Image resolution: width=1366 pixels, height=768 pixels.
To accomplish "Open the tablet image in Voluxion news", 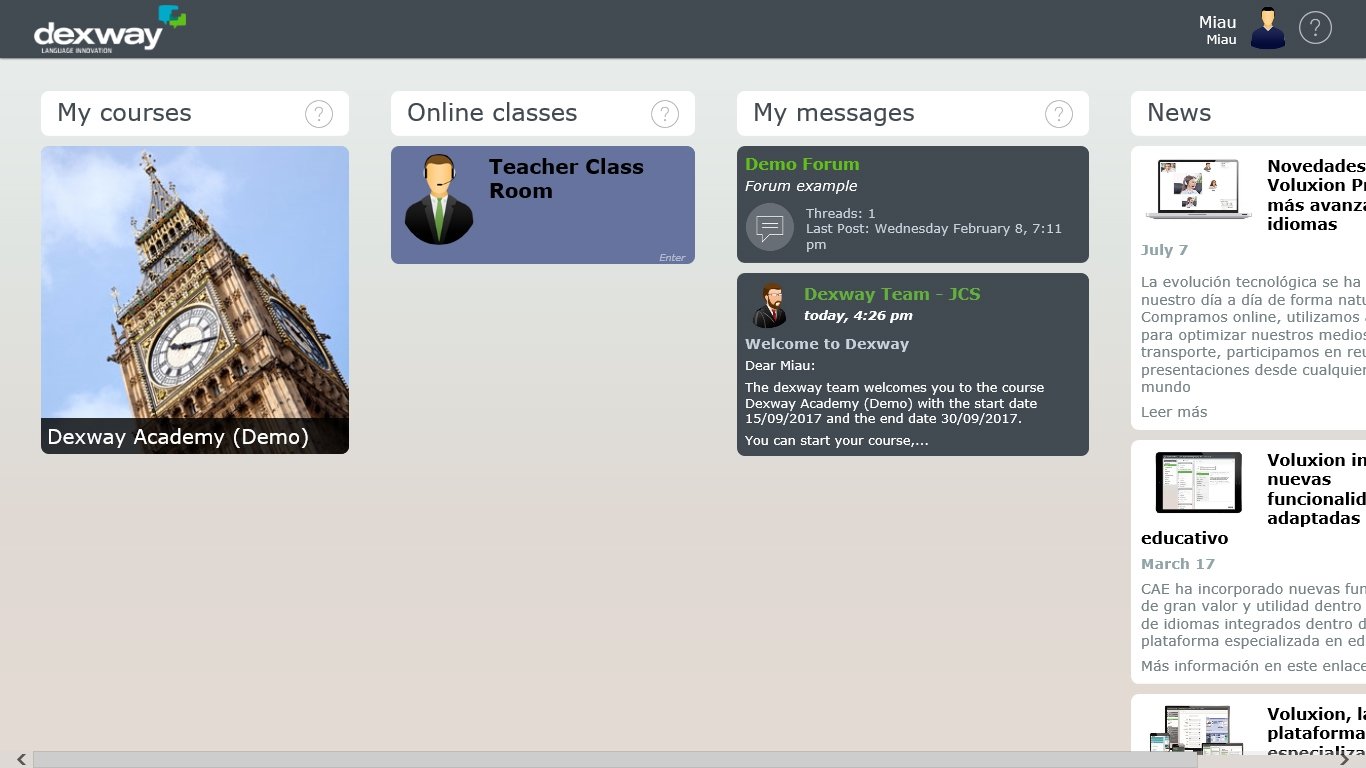I will pos(1198,483).
